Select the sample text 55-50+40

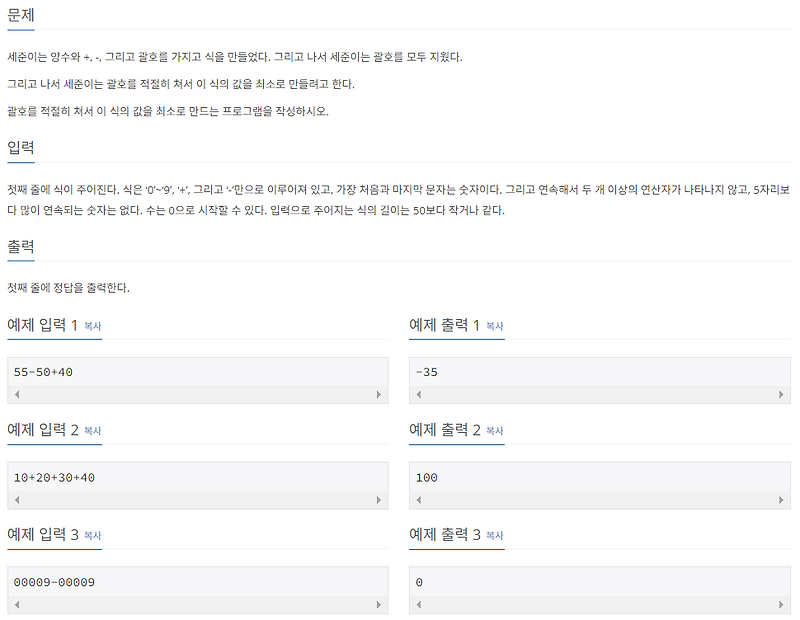43,372
